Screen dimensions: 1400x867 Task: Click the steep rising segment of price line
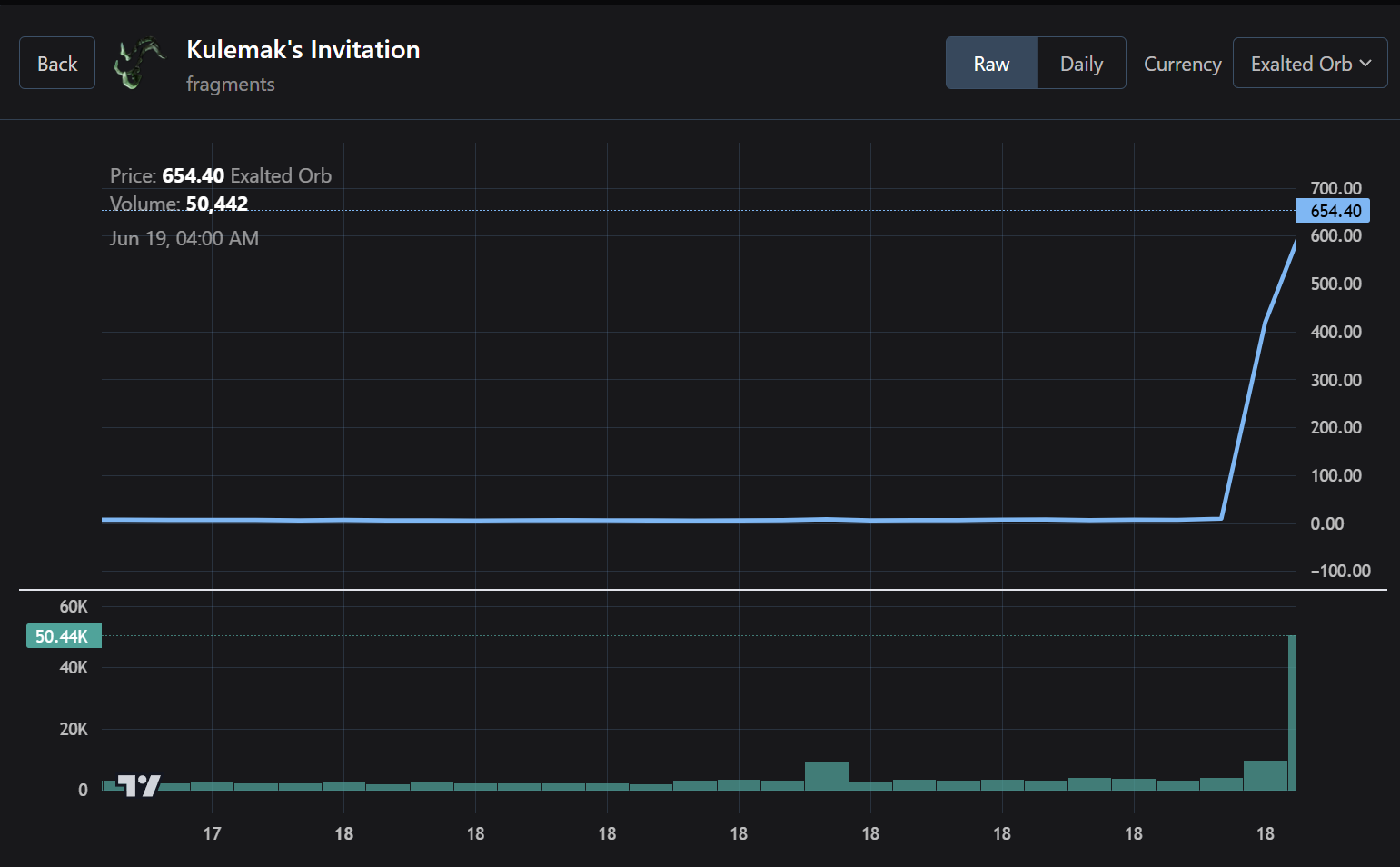[1244, 418]
